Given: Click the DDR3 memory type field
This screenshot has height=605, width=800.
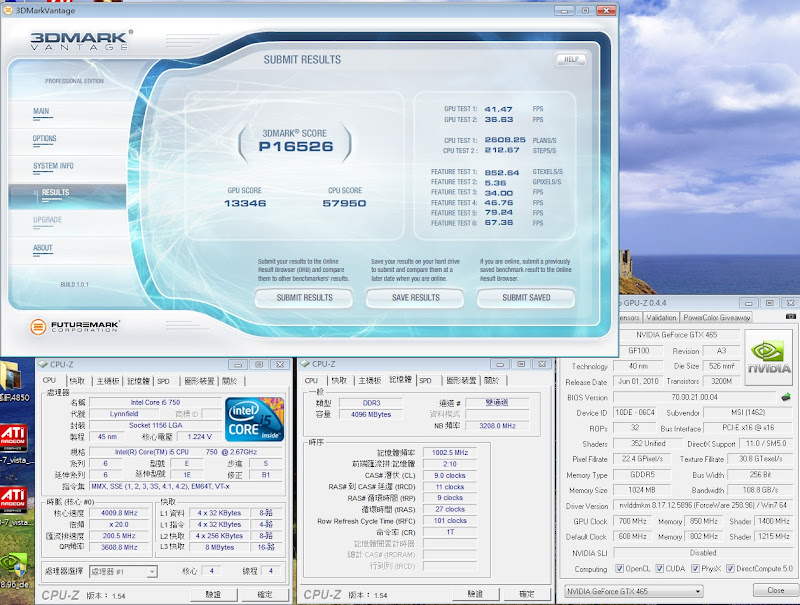Looking at the screenshot, I should 371,403.
